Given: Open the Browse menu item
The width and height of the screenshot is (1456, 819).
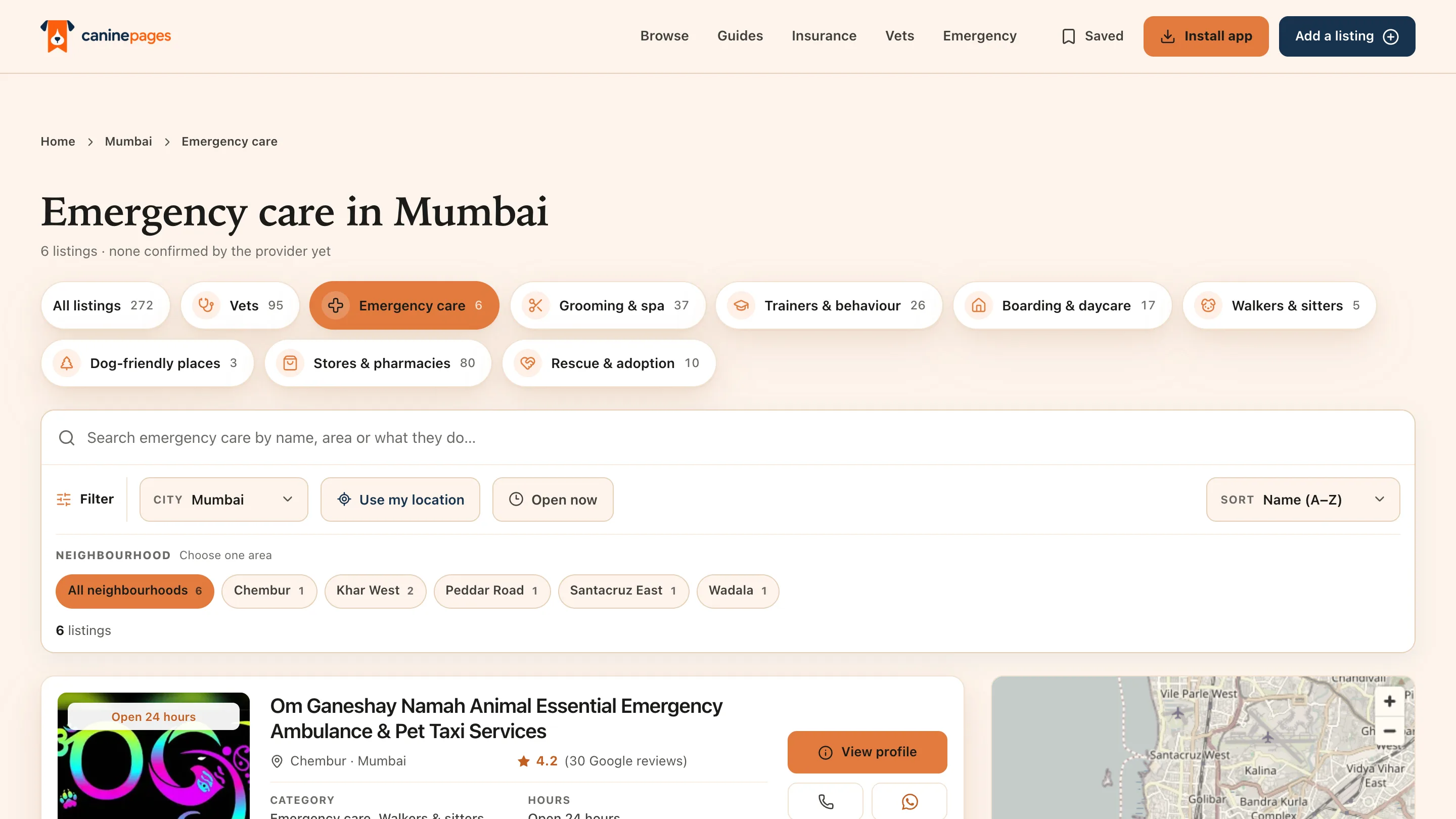Looking at the screenshot, I should tap(664, 36).
